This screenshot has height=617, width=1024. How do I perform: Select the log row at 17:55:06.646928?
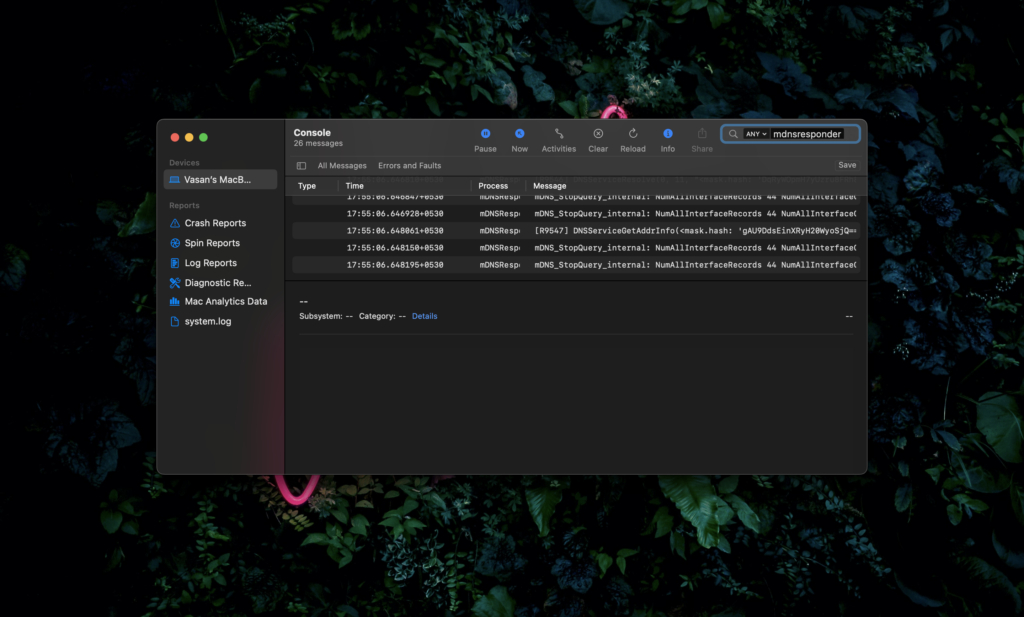click(576, 214)
